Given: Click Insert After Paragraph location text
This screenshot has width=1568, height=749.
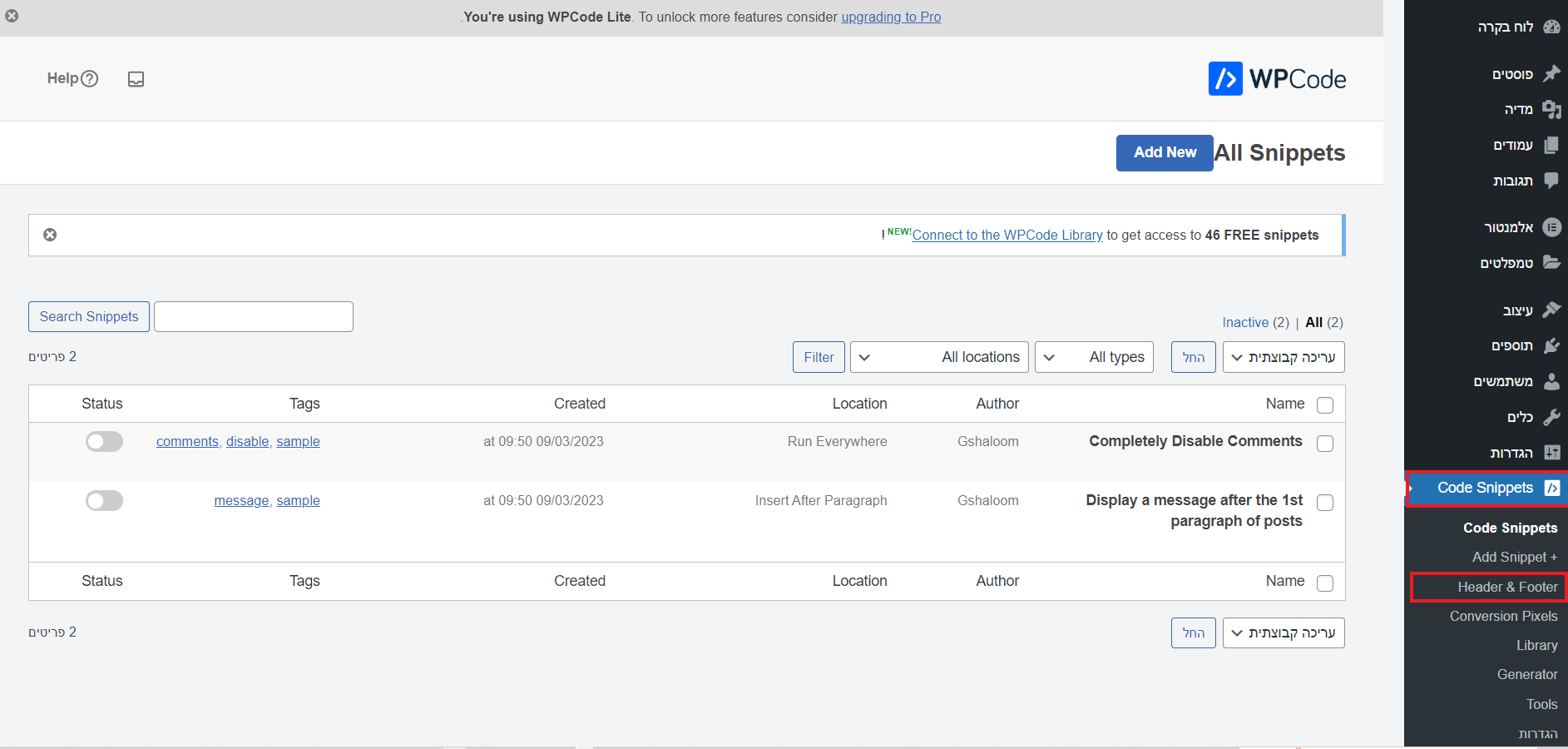Looking at the screenshot, I should (821, 500).
